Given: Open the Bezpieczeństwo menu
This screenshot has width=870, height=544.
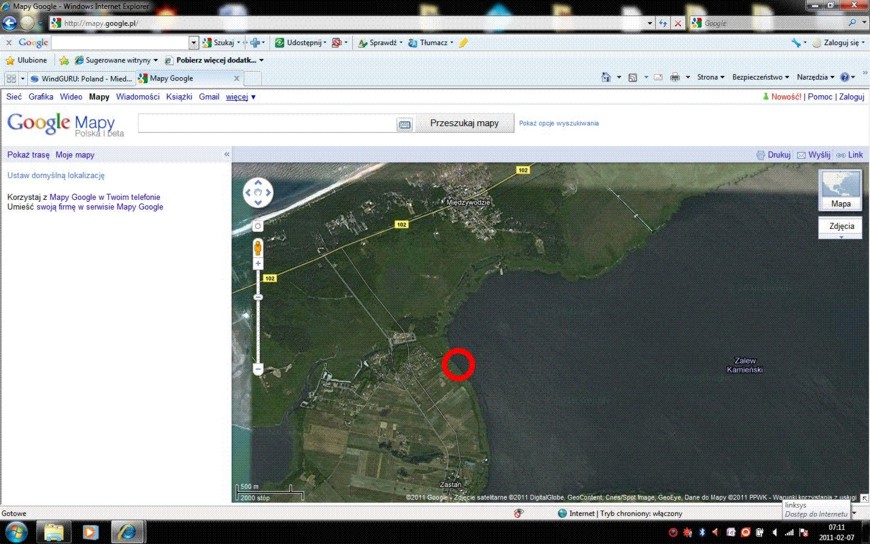Looking at the screenshot, I should click(x=760, y=77).
